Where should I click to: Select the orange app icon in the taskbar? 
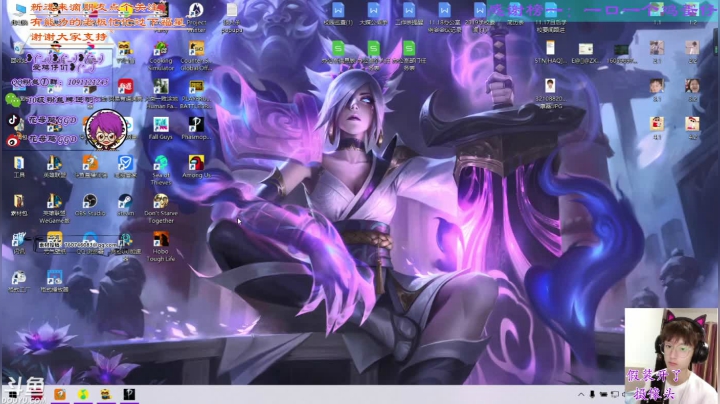pyautogui.click(x=60, y=394)
